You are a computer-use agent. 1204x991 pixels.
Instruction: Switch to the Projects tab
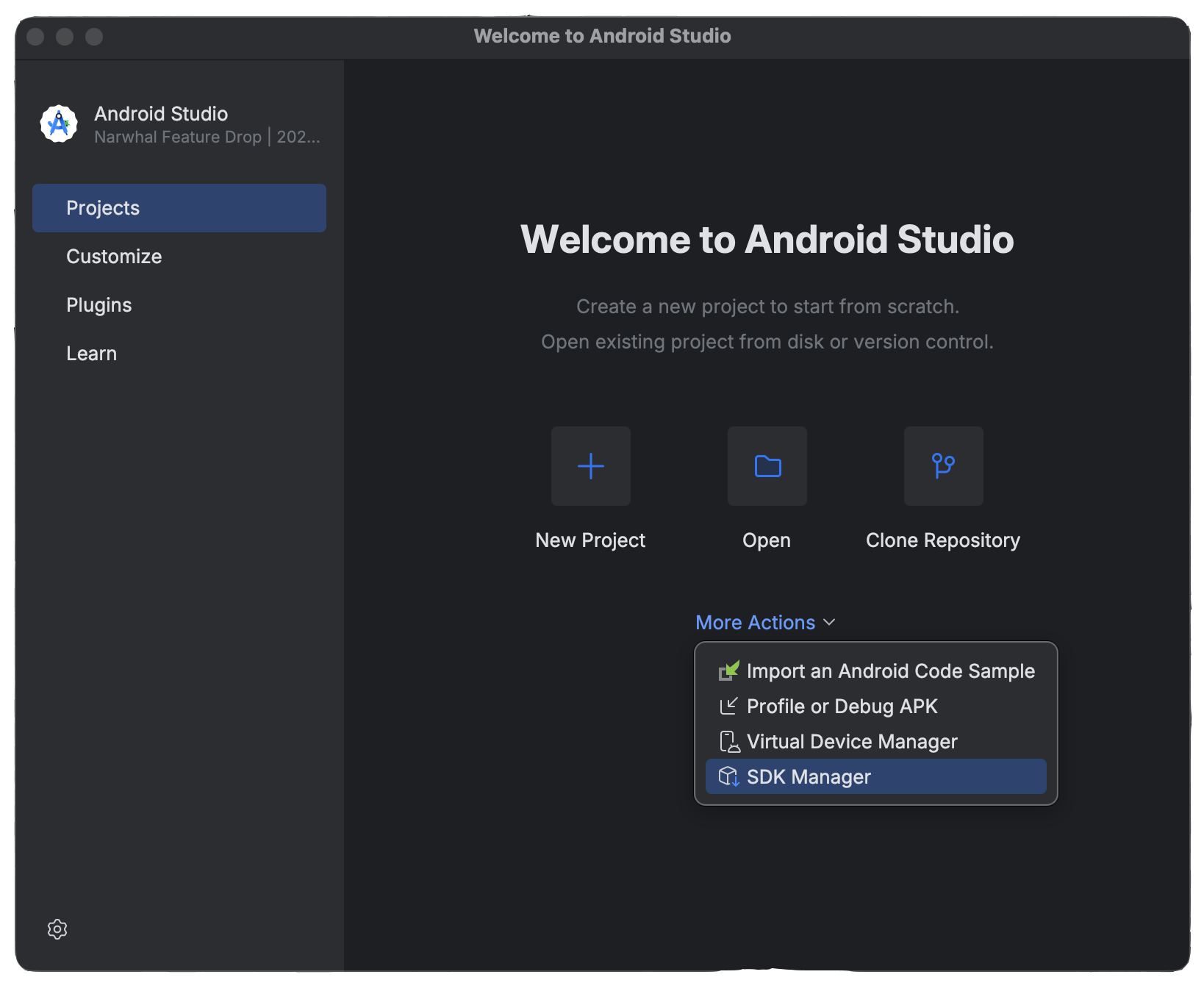click(179, 208)
